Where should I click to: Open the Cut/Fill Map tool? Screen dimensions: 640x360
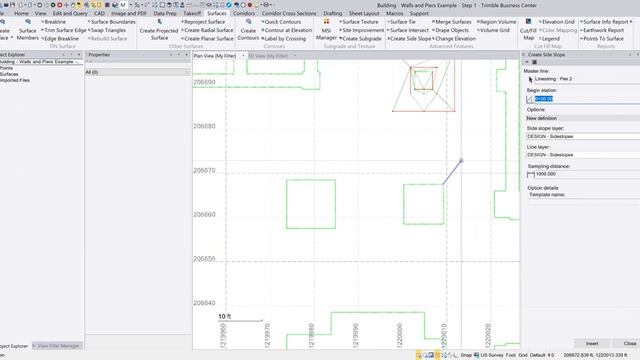point(528,30)
